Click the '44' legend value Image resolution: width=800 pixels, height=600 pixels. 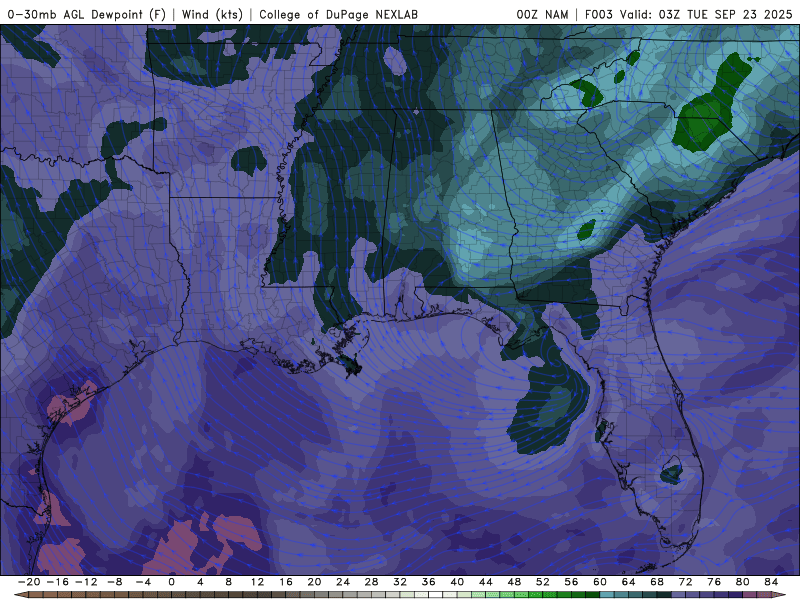point(486,582)
